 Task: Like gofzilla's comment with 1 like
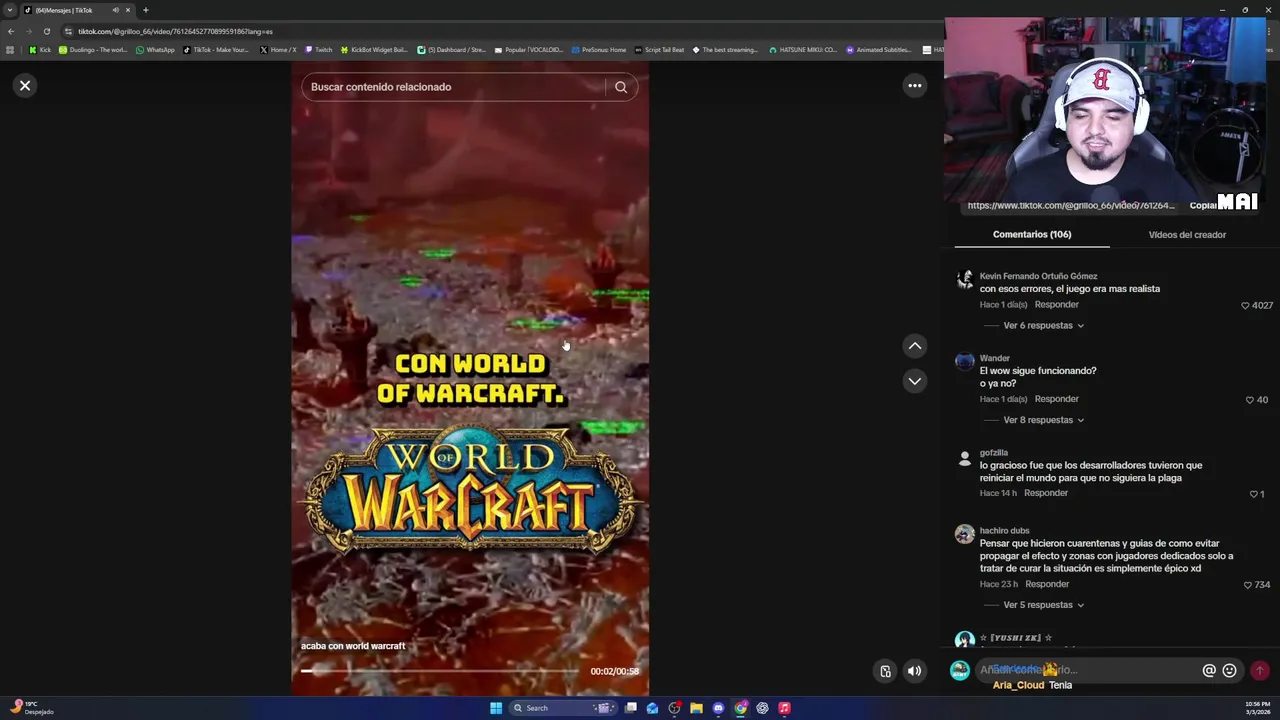tap(1252, 494)
